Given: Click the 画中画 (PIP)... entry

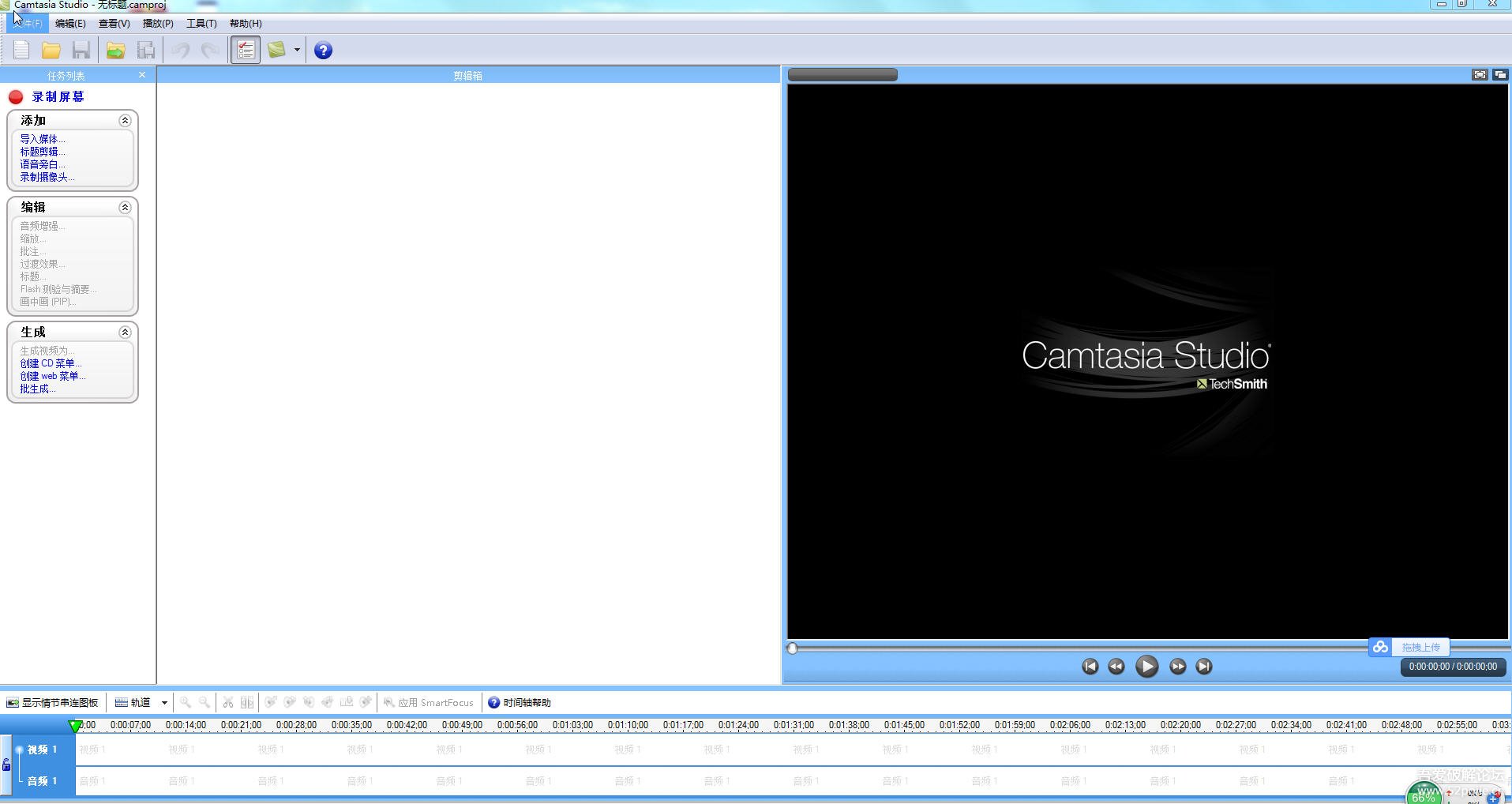Looking at the screenshot, I should 48,302.
